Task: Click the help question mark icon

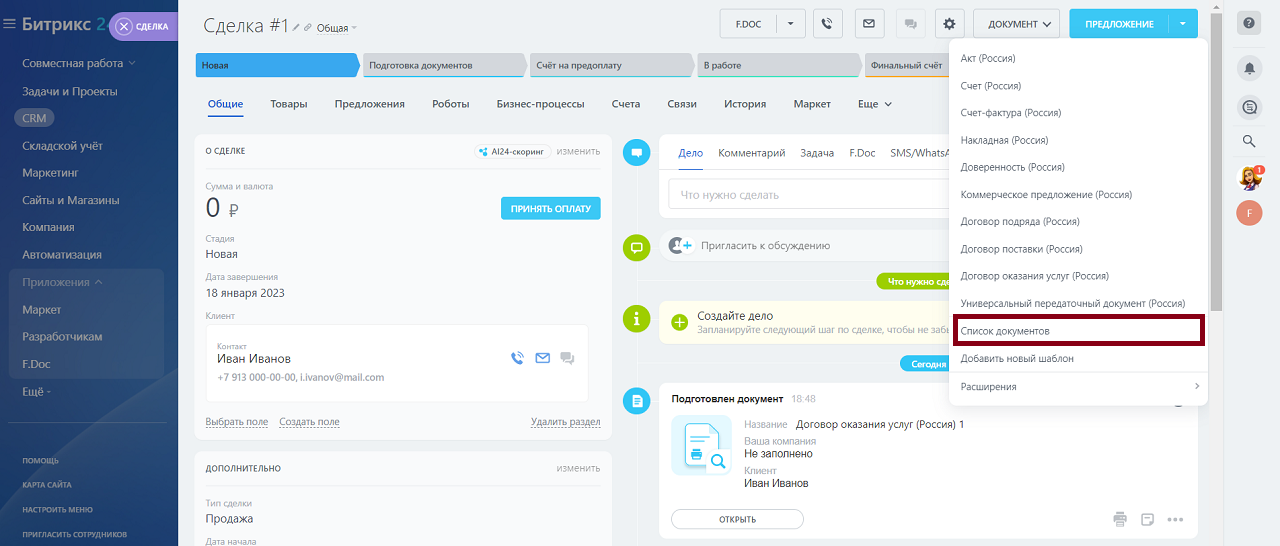Action: [1249, 23]
